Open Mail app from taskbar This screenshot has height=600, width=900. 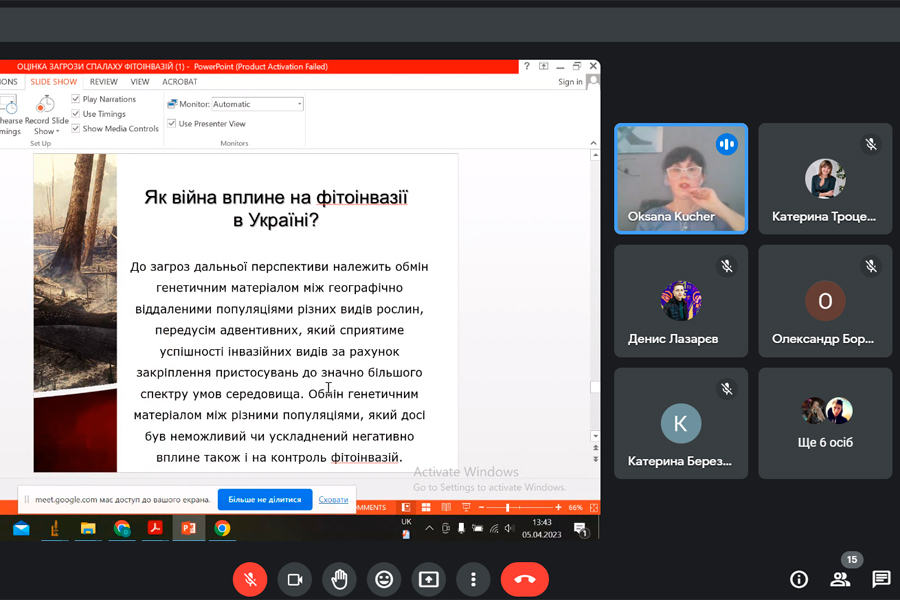tap(21, 528)
